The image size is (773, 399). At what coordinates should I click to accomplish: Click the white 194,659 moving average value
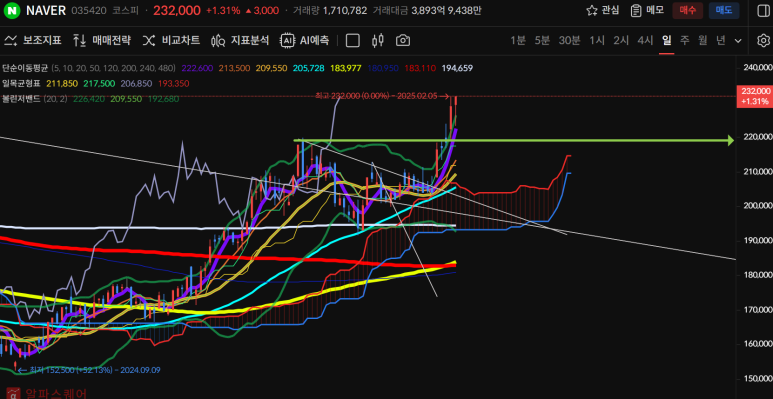coord(457,68)
